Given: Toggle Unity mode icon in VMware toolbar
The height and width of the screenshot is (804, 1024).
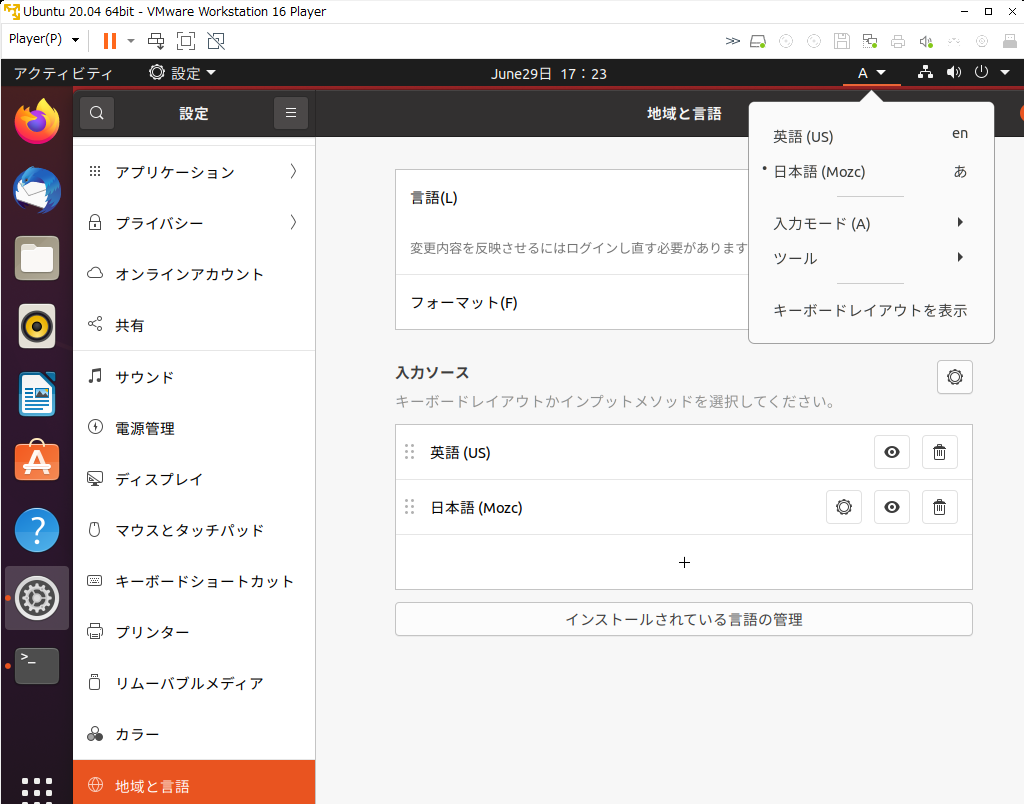Looking at the screenshot, I should (216, 40).
